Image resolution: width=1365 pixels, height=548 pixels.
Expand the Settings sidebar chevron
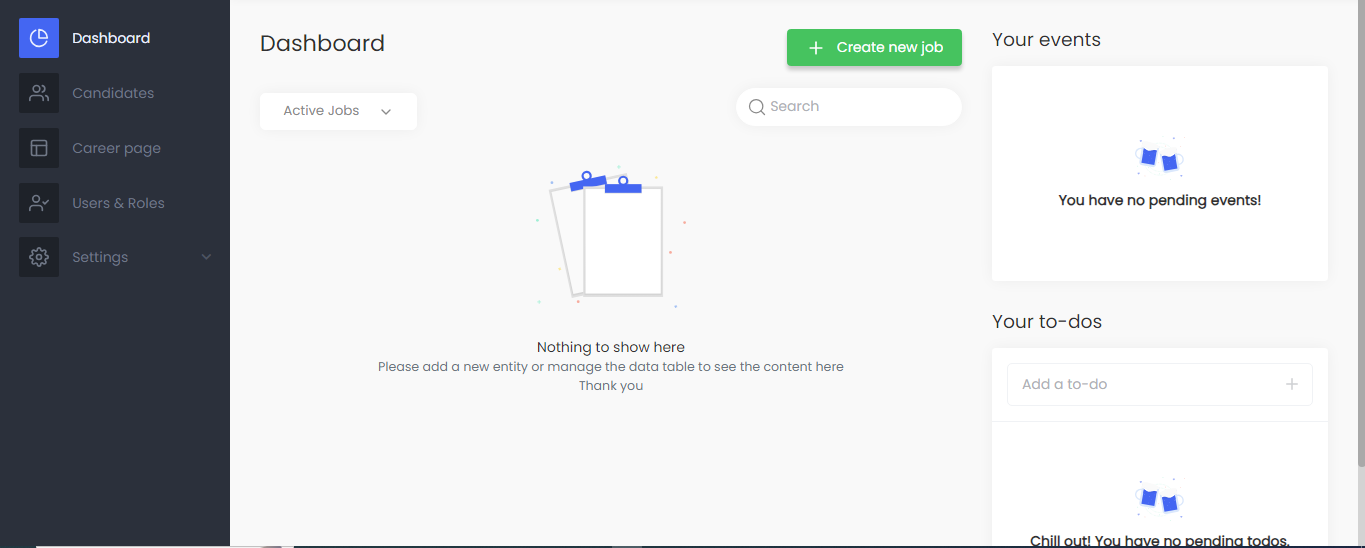click(x=206, y=257)
